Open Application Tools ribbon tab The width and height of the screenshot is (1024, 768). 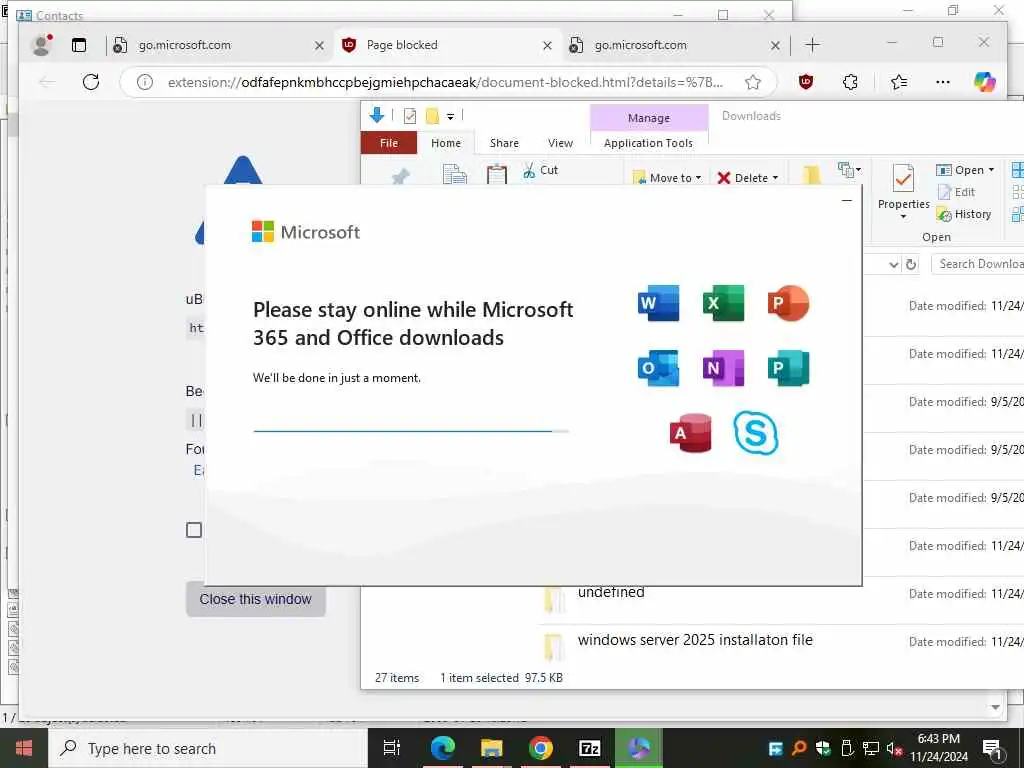tap(648, 143)
